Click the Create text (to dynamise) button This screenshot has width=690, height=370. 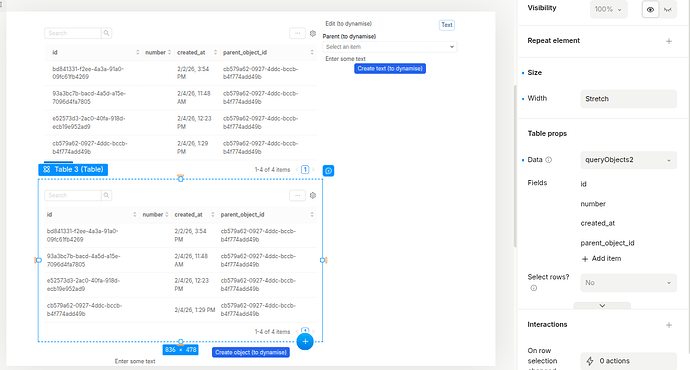(390, 69)
